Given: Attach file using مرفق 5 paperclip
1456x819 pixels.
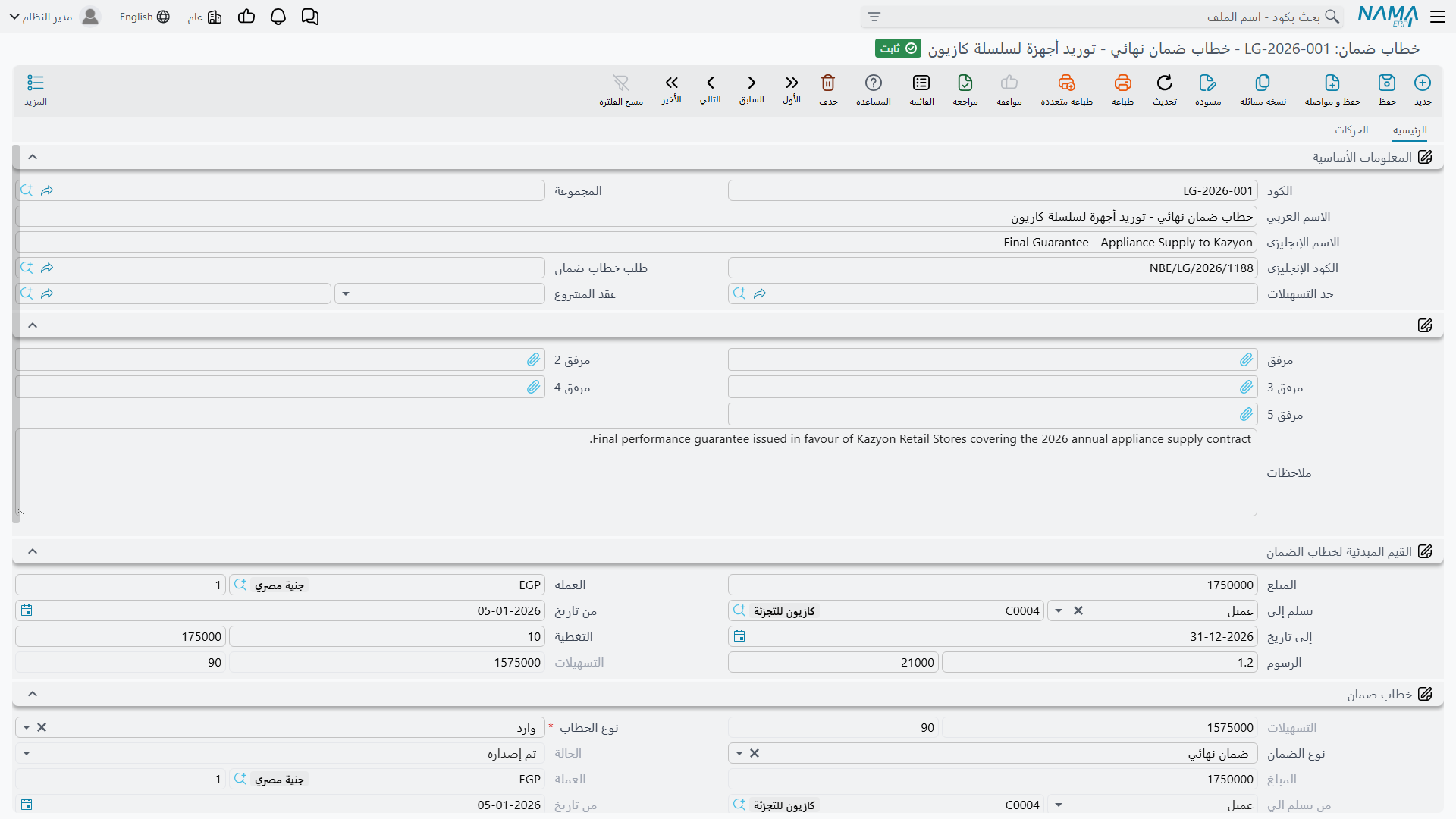Looking at the screenshot, I should [1247, 414].
